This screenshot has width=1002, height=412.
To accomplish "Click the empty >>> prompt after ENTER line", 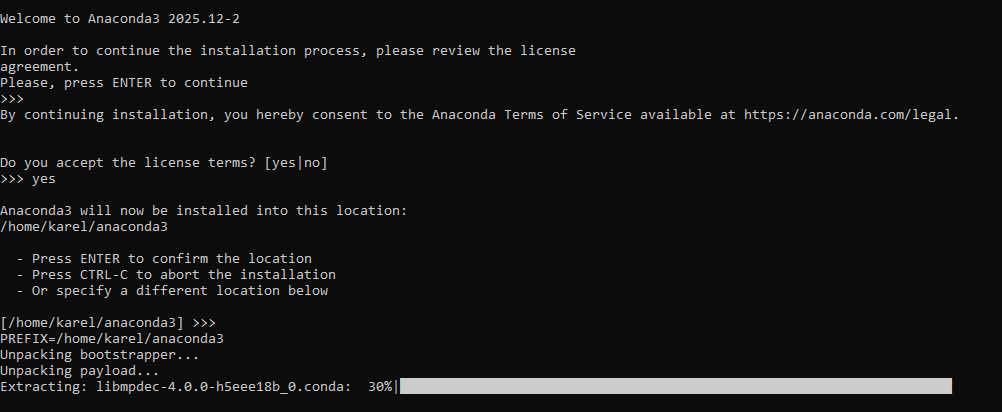I will (12, 98).
